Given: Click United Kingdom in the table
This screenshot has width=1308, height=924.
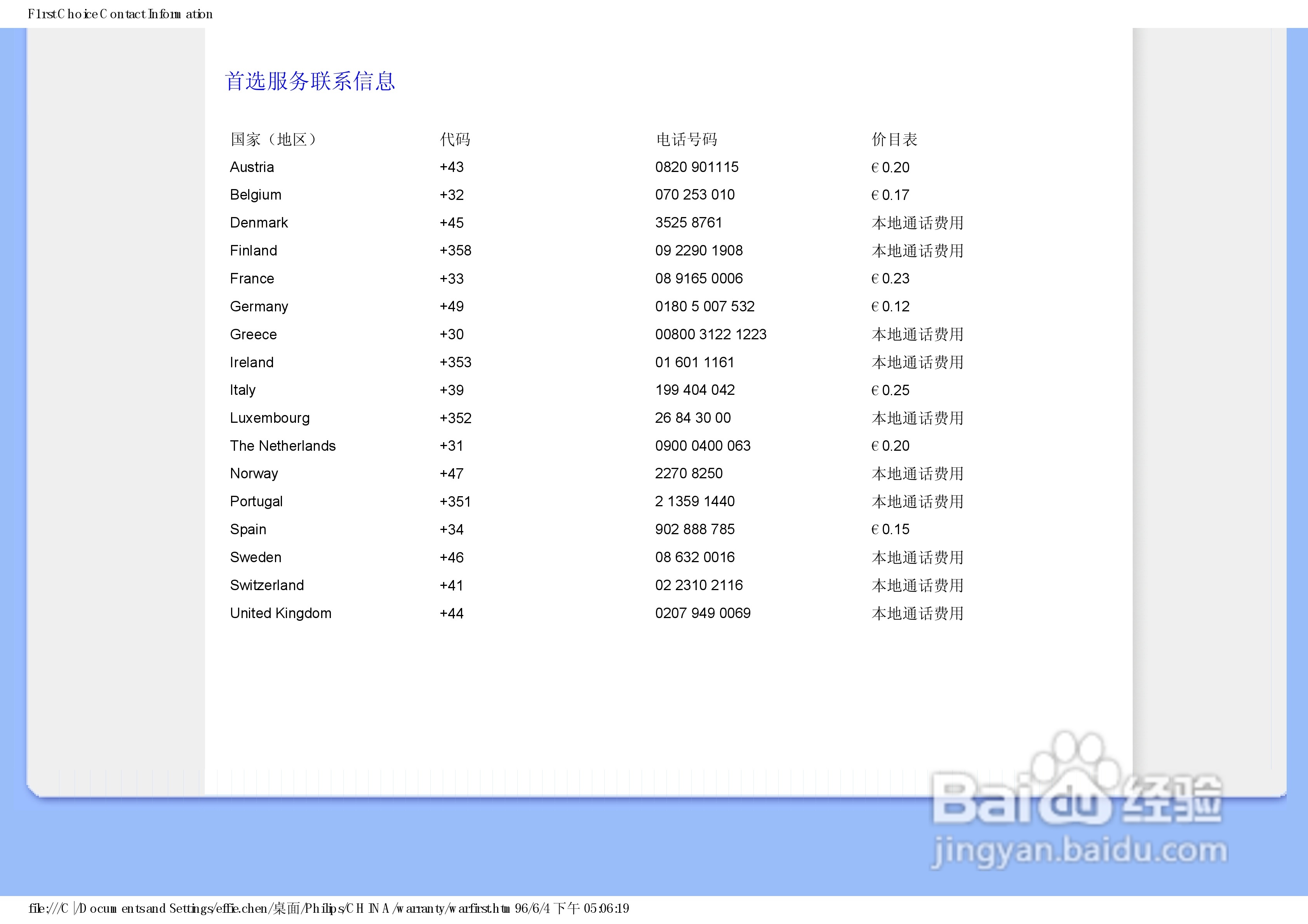Looking at the screenshot, I should (x=280, y=612).
